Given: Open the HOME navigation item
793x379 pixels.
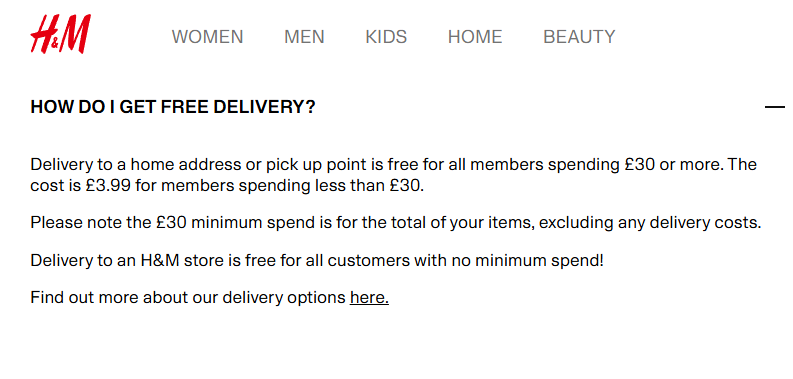Looking at the screenshot, I should coord(475,37).
